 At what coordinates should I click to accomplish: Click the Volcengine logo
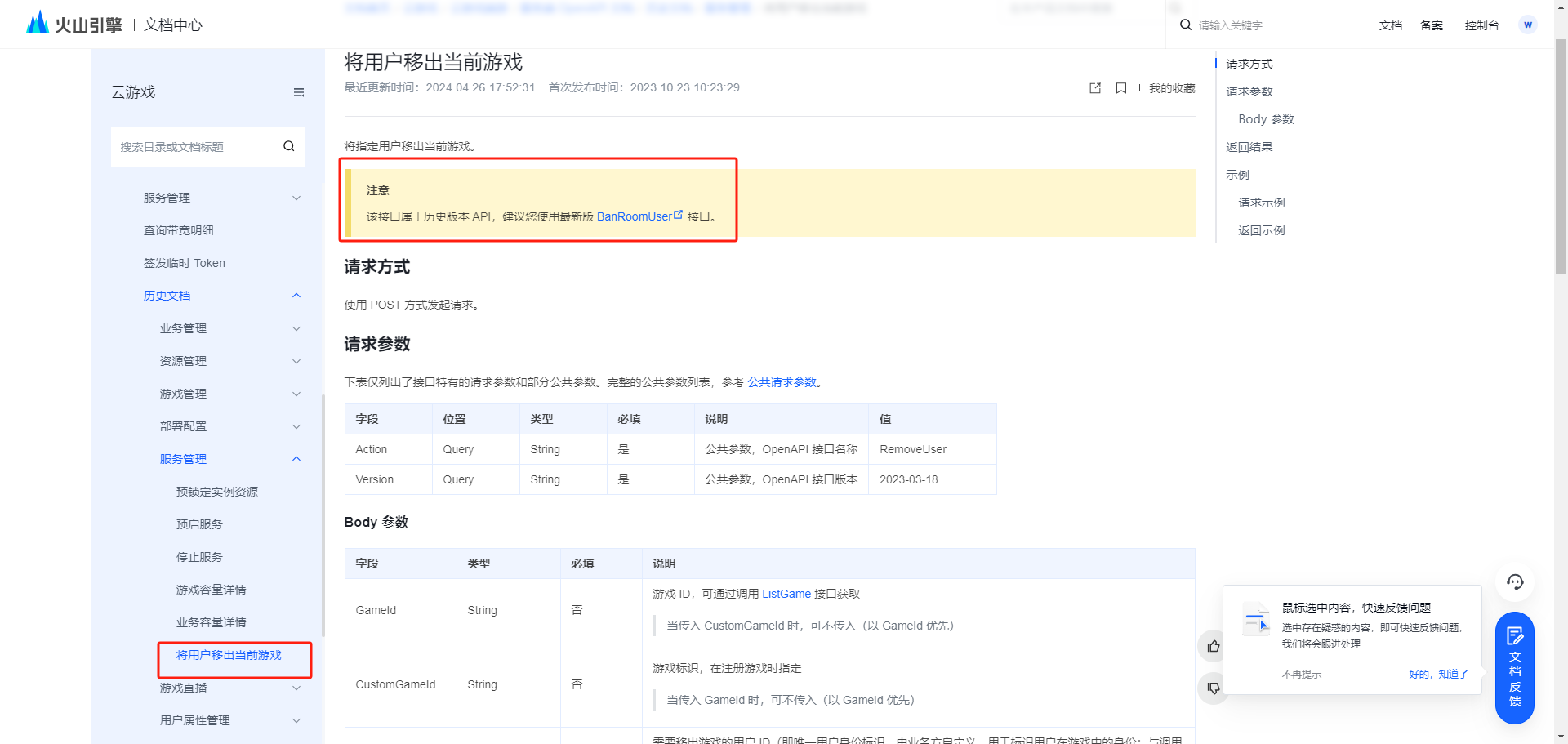click(x=38, y=21)
